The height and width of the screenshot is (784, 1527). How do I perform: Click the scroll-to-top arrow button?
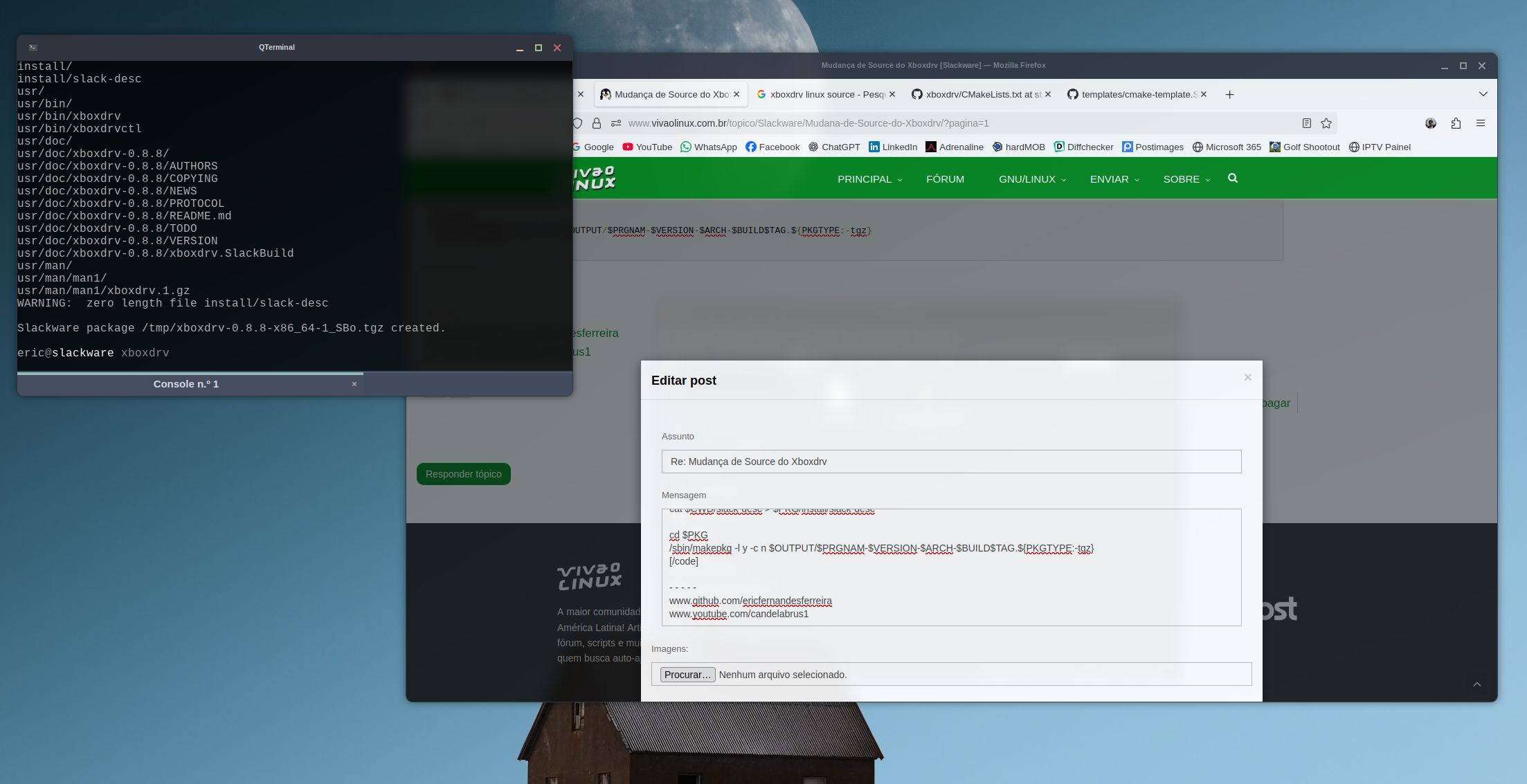click(1476, 684)
